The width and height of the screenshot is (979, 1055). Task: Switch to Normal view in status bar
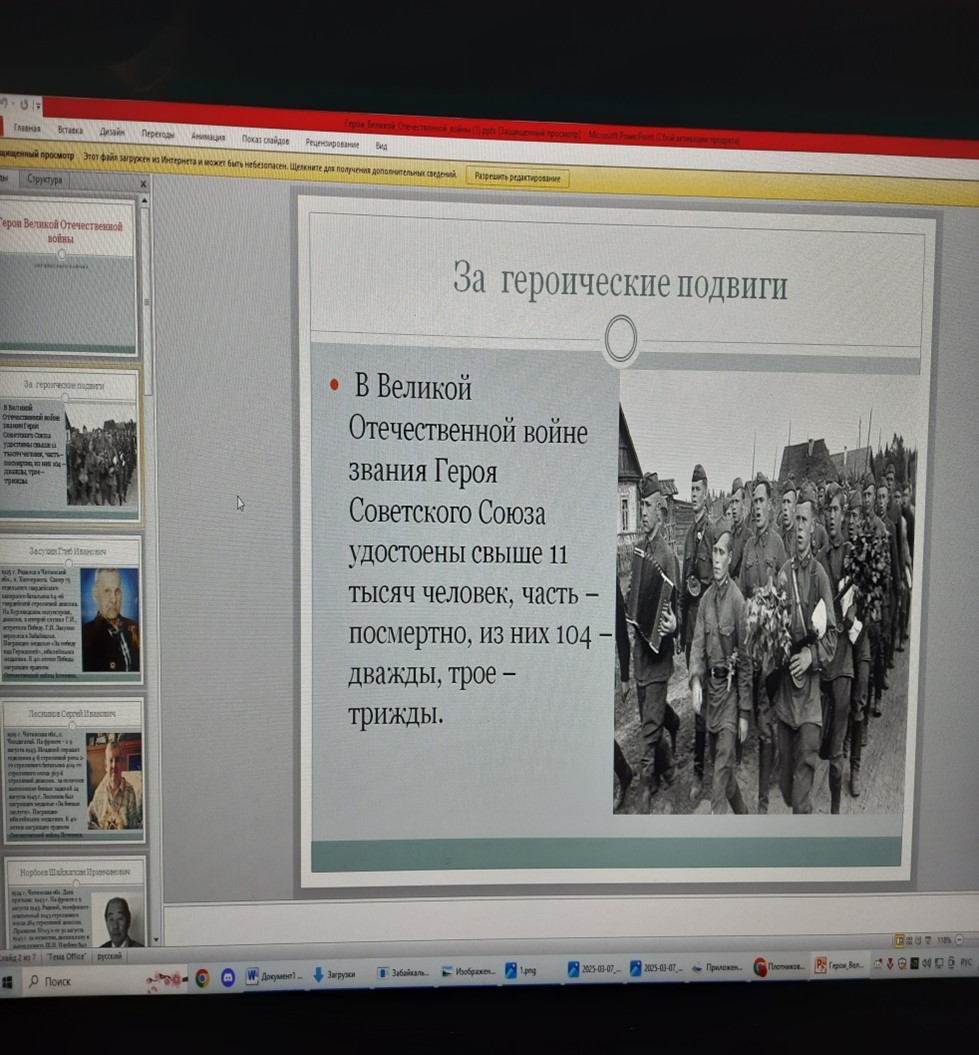click(899, 940)
